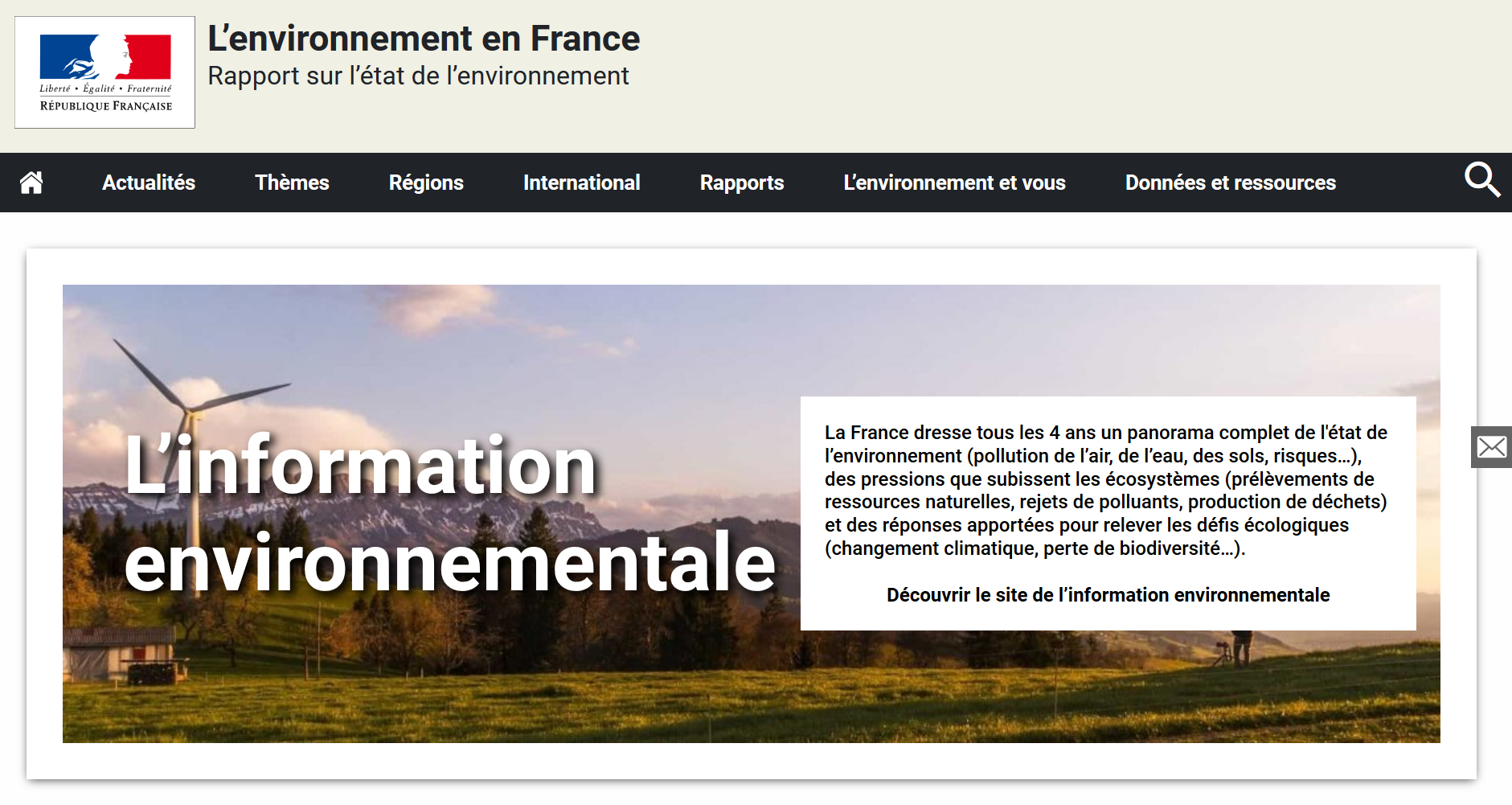
Task: Click the envelope contact icon
Action: pos(1491,447)
